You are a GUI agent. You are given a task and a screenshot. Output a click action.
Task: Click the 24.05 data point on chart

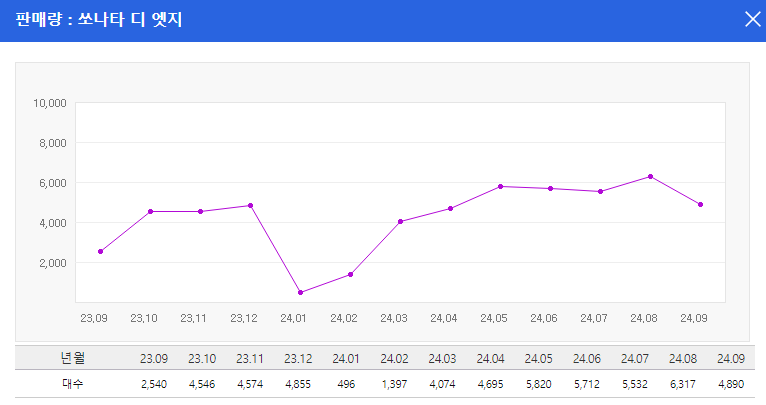[501, 187]
